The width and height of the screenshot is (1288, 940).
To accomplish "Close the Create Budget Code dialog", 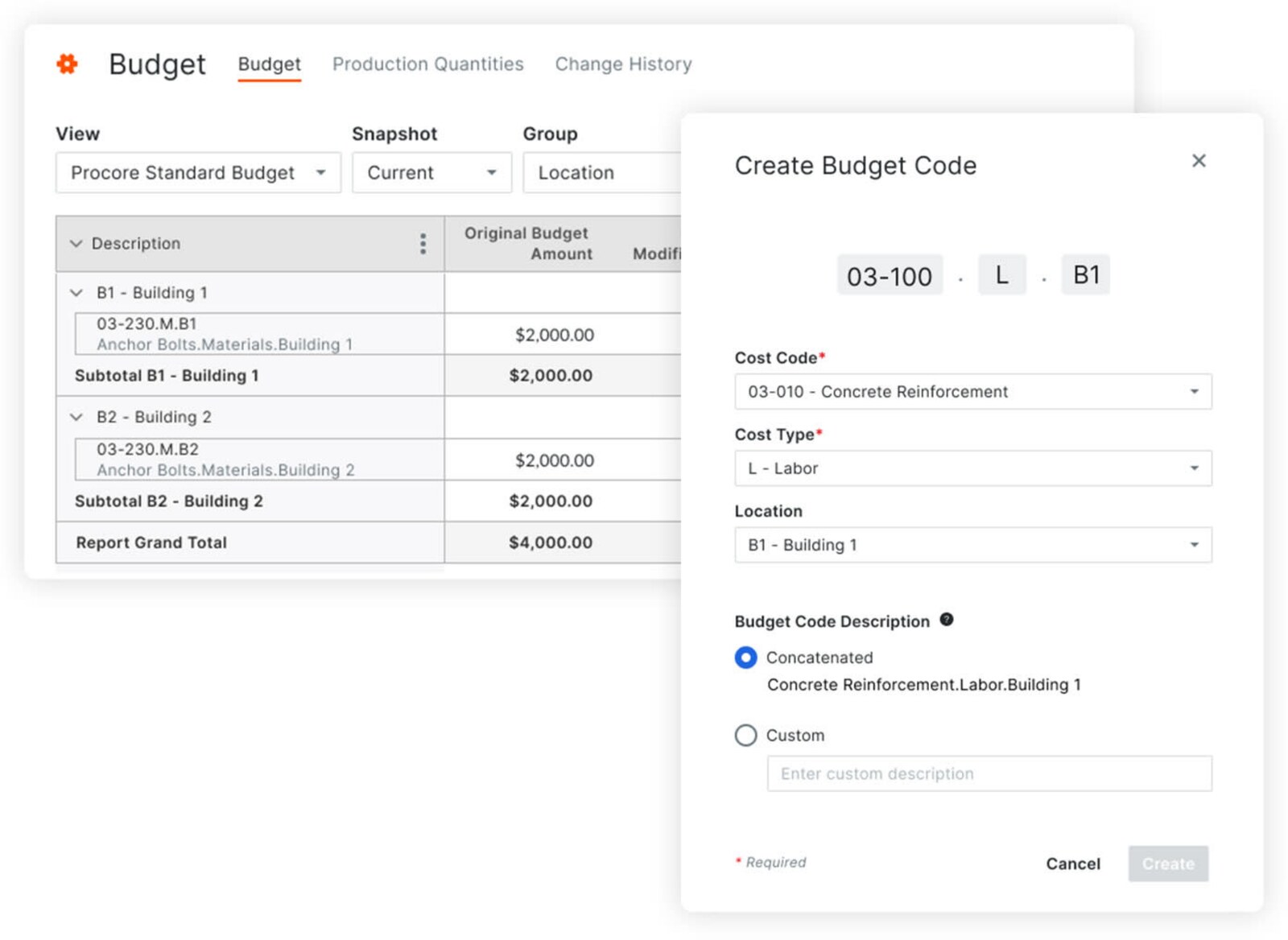I will 1199,161.
